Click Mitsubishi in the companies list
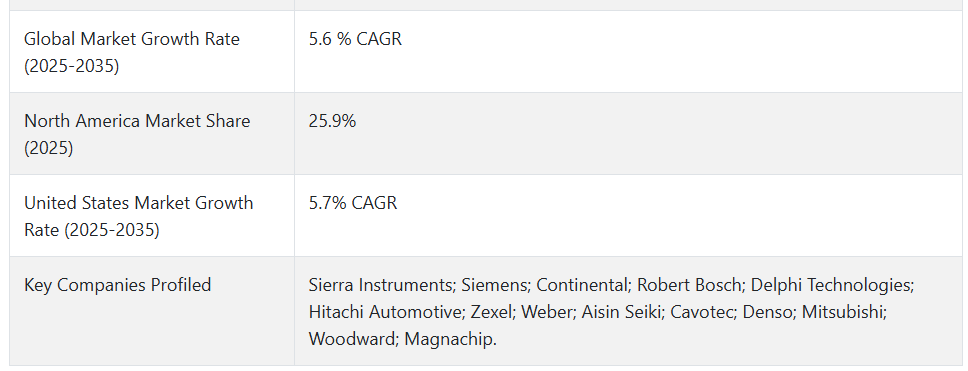The height and width of the screenshot is (371, 968). [x=842, y=312]
